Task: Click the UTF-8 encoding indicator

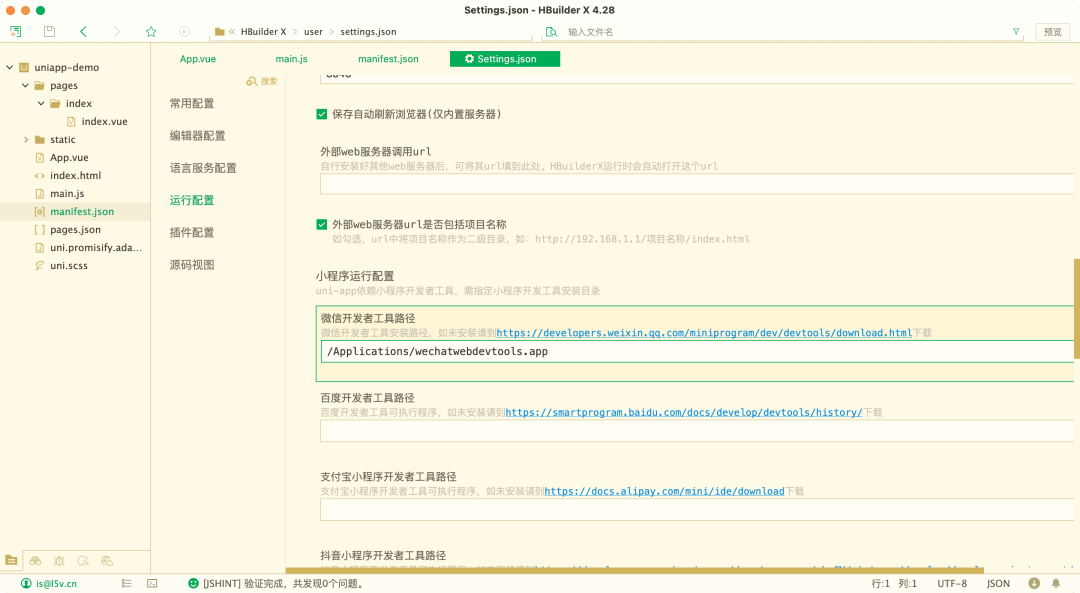Action: (952, 583)
